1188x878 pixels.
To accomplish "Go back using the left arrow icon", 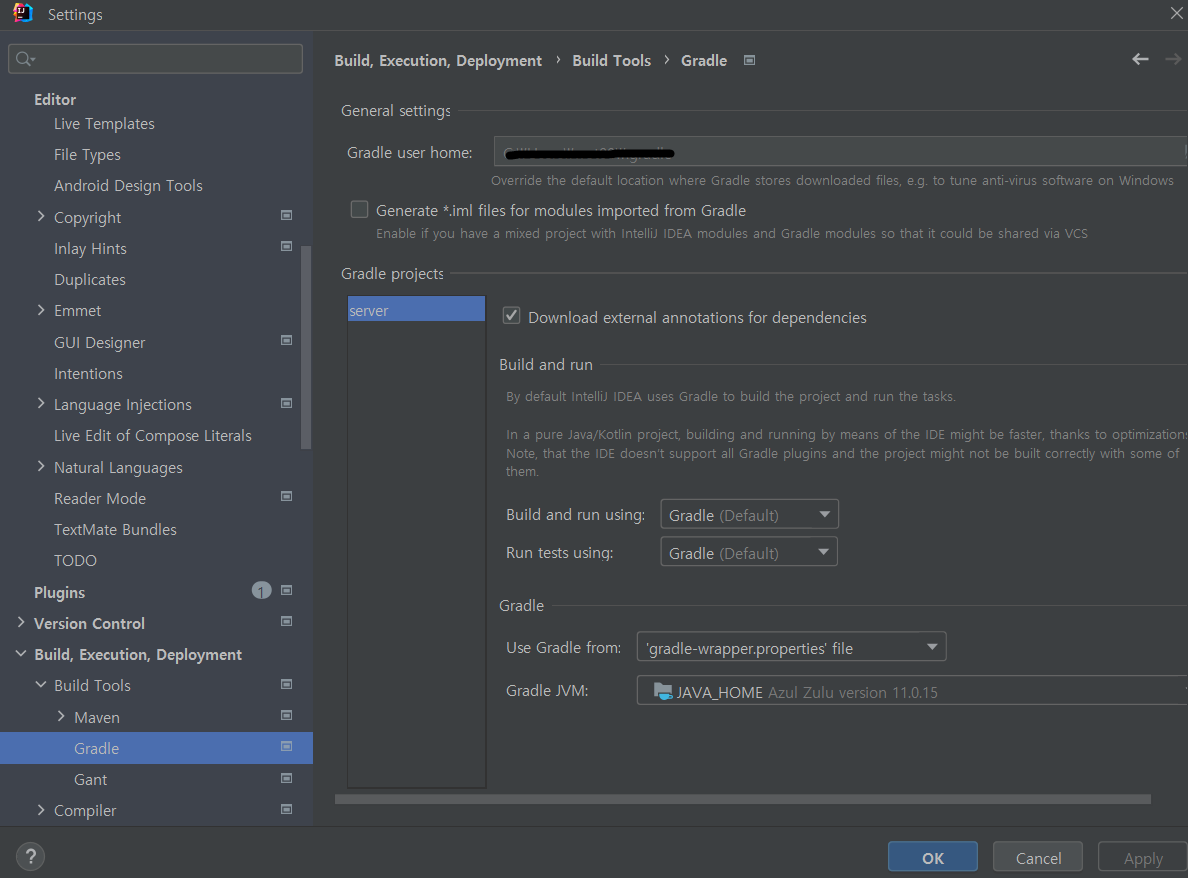I will (x=1140, y=59).
